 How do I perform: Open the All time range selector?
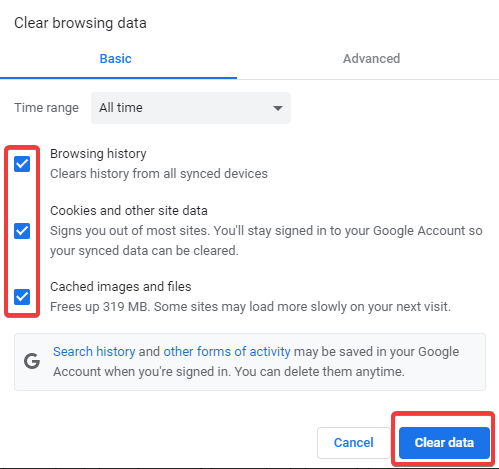(191, 108)
